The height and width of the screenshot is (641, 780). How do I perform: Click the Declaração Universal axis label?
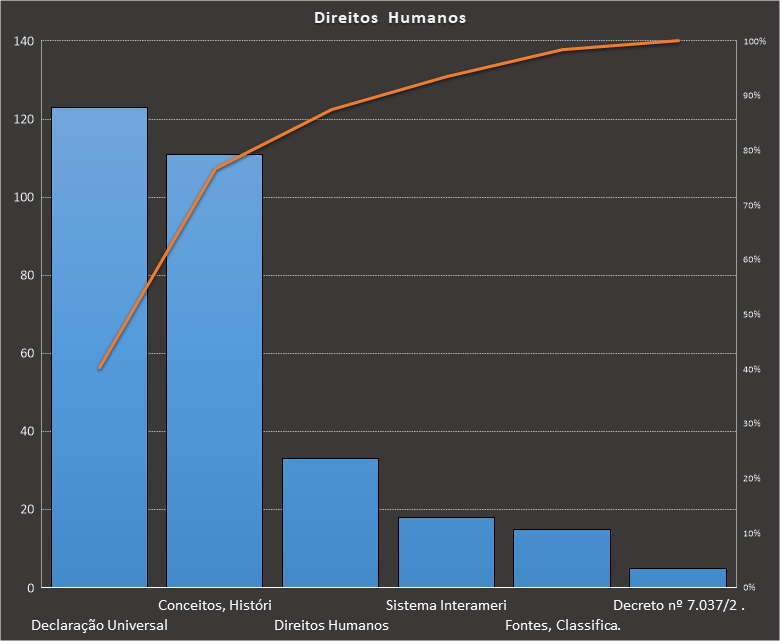coord(100,625)
